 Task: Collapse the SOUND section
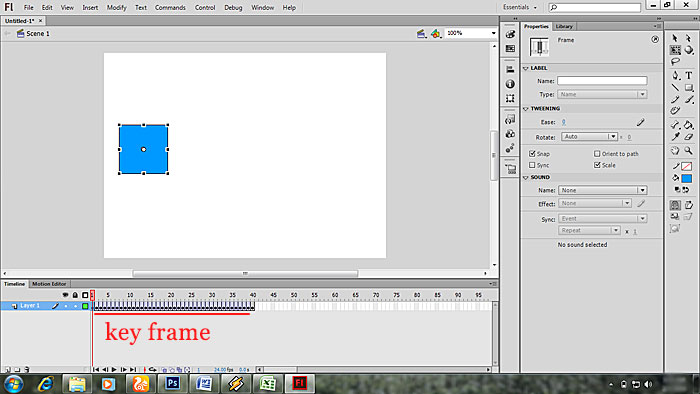(x=526, y=177)
